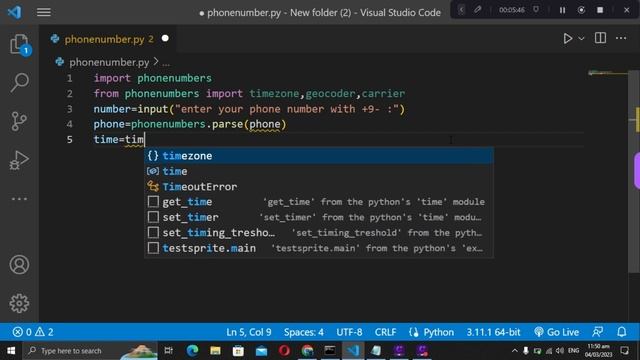Open the Accounts menu icon

[19, 265]
